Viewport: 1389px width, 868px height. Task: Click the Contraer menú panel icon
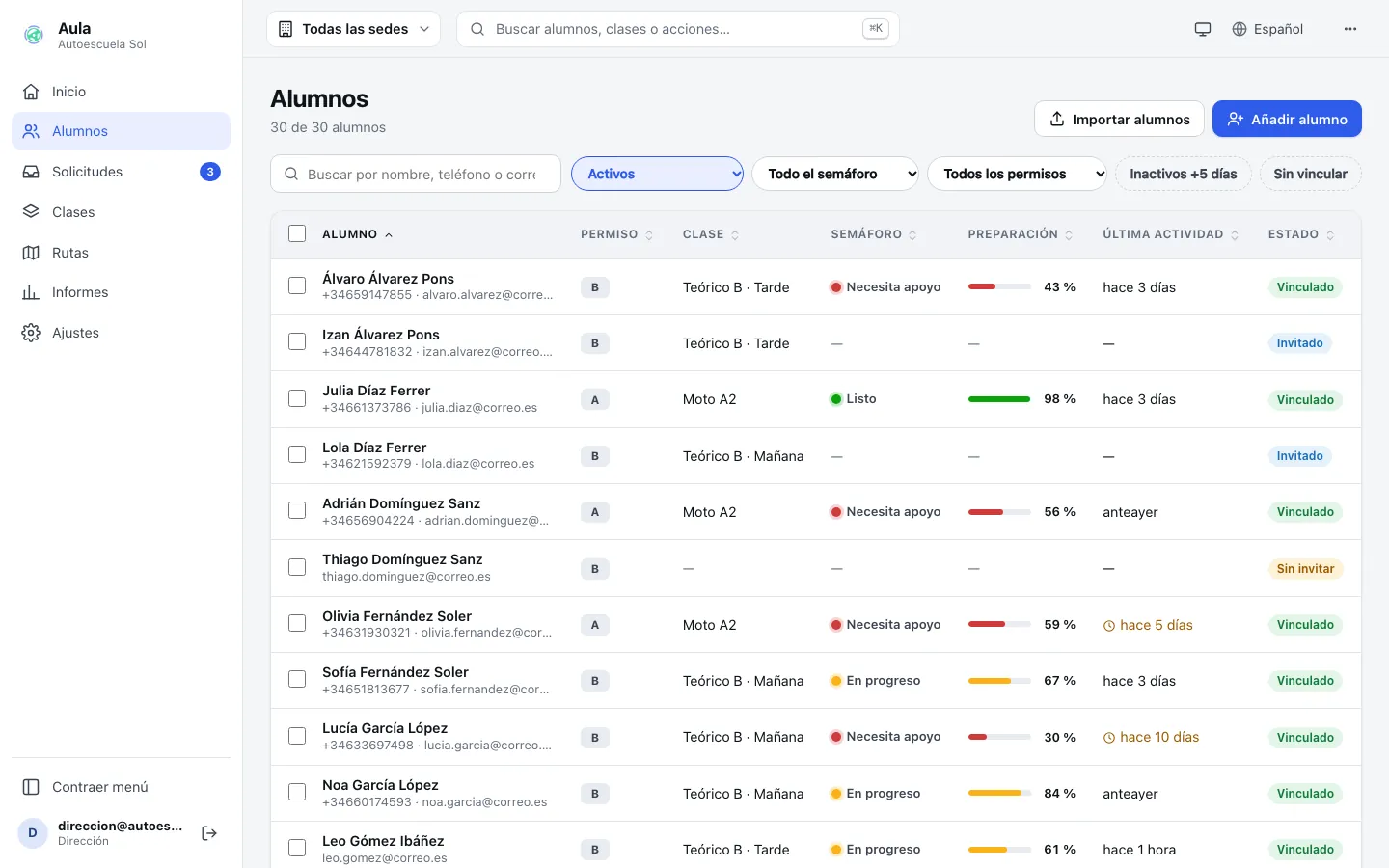[31, 787]
